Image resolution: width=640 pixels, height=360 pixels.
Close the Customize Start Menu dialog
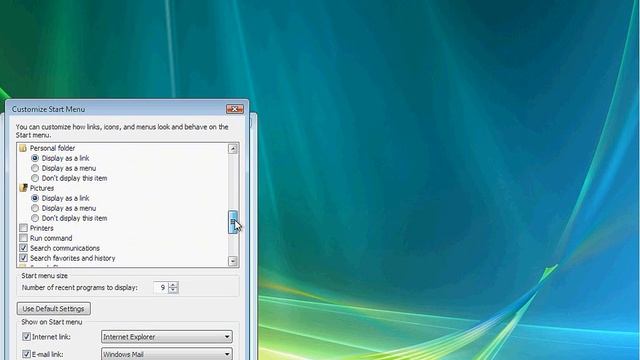235,109
